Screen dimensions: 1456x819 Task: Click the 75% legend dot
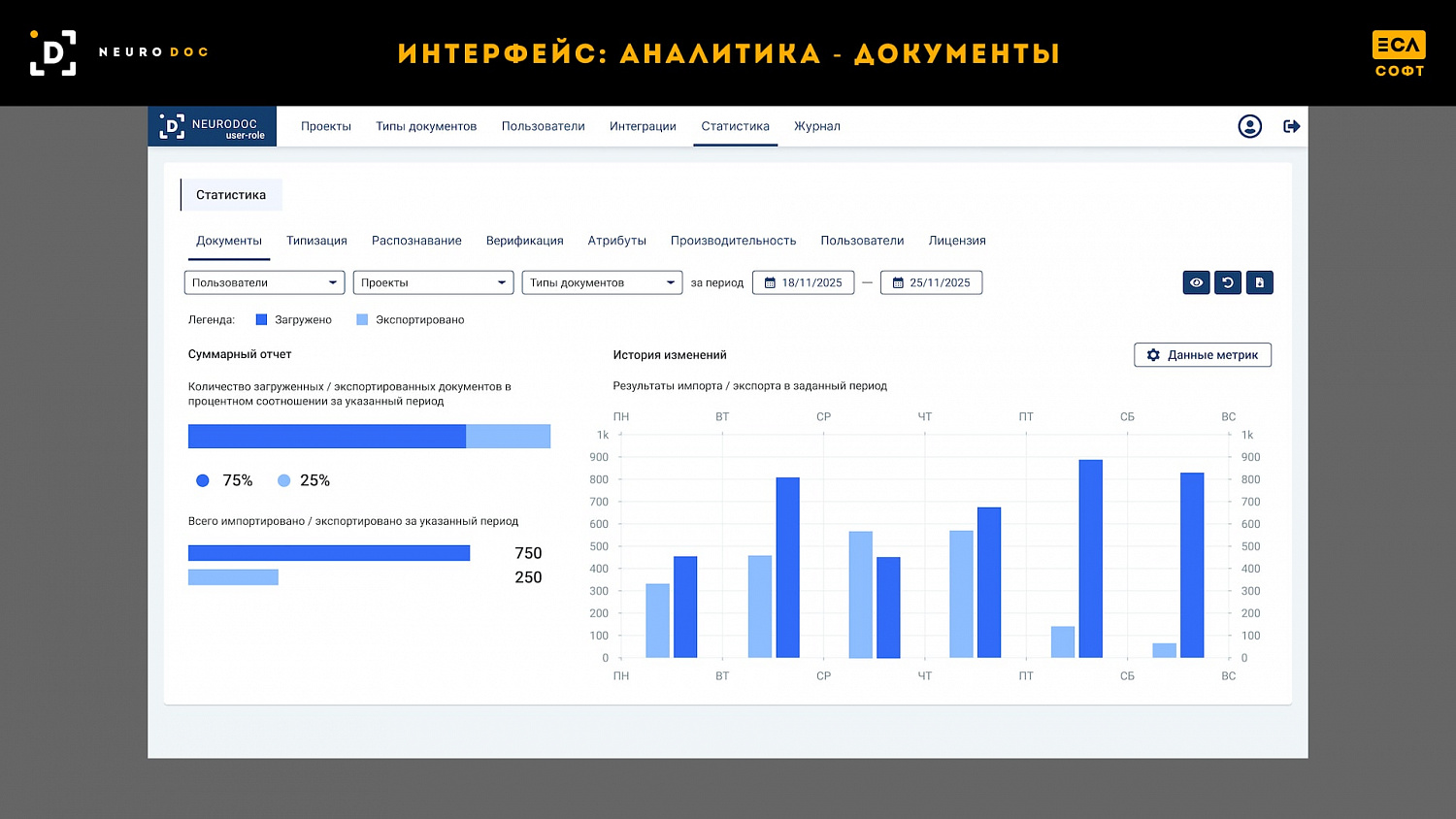(202, 480)
